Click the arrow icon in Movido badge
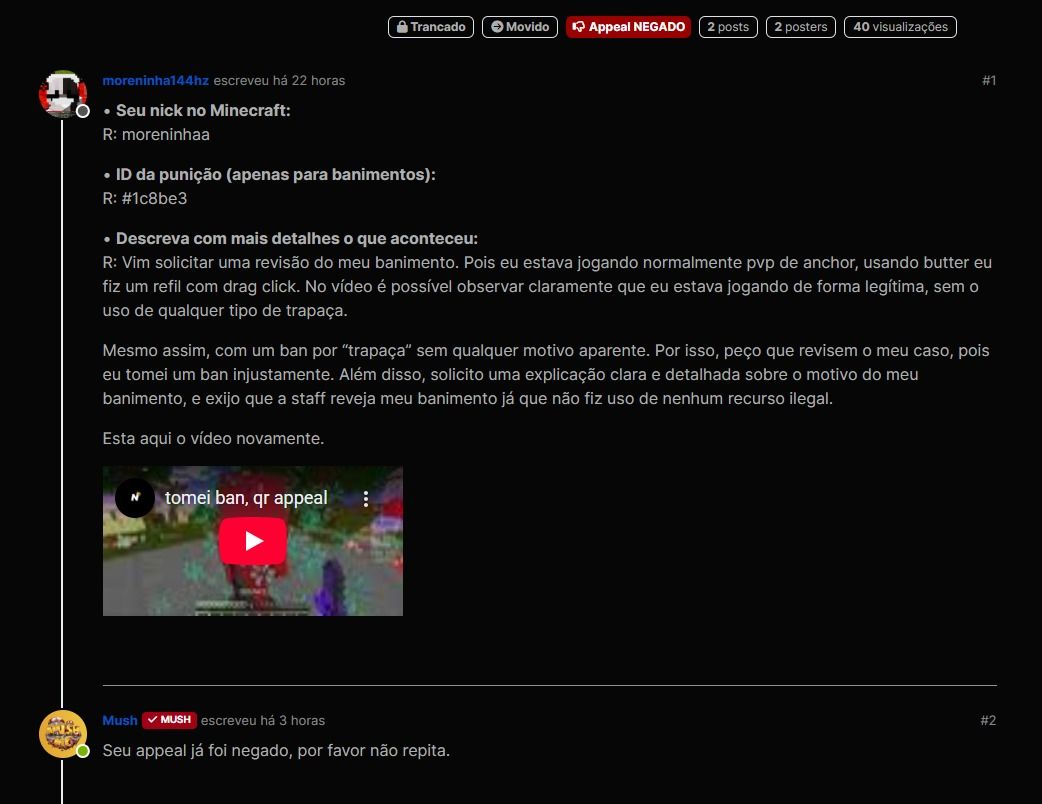Screen dimensions: 1042x804 click(x=497, y=27)
